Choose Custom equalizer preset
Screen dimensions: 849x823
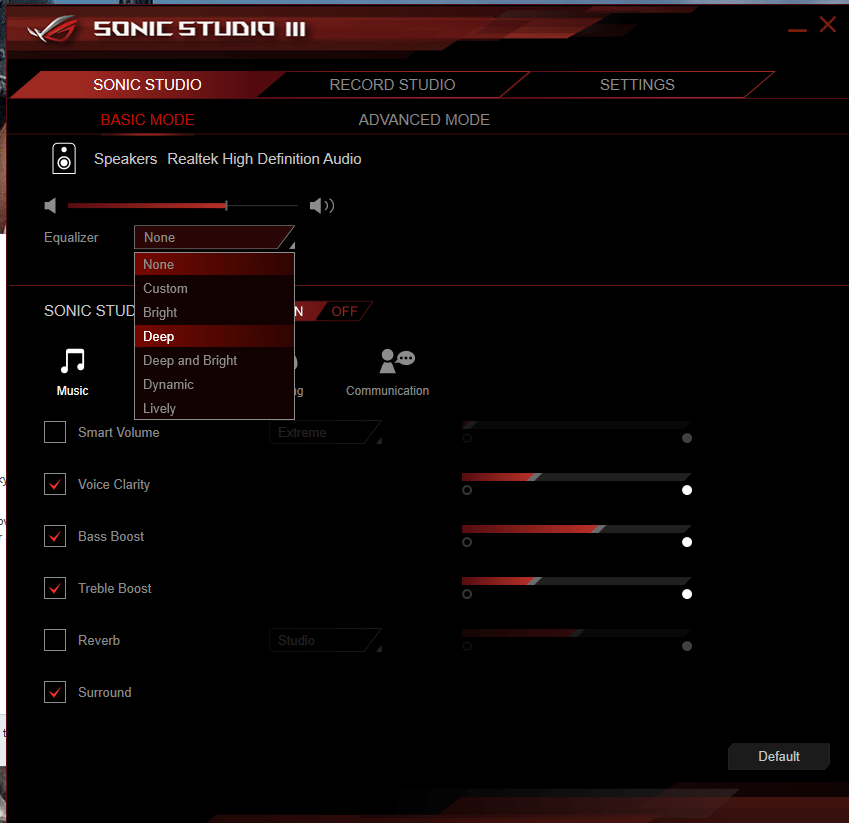pos(214,288)
